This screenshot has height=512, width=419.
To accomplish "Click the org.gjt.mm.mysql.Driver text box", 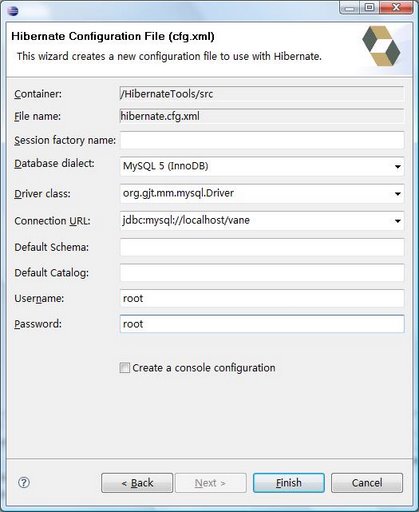I will click(x=256, y=194).
